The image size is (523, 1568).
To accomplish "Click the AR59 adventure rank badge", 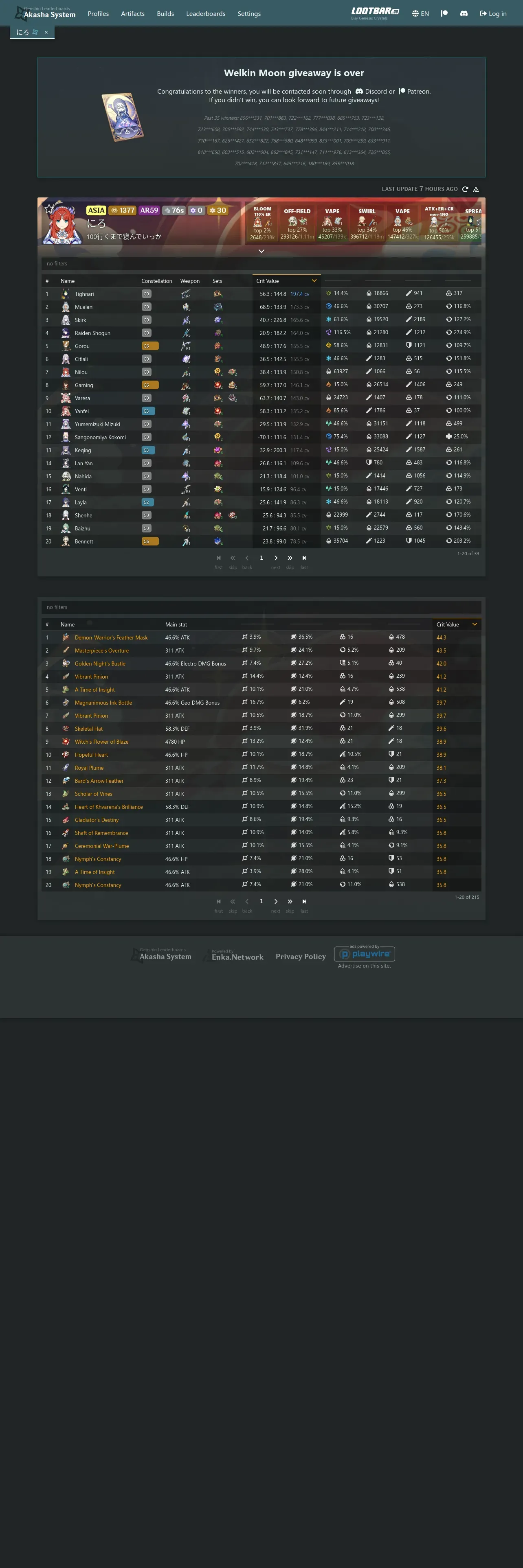I will tap(149, 210).
